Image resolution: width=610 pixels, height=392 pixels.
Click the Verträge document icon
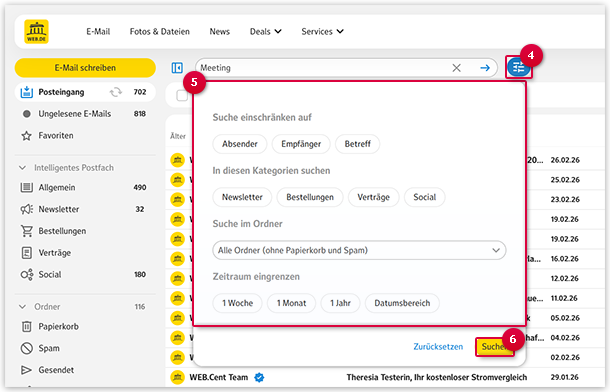point(26,253)
